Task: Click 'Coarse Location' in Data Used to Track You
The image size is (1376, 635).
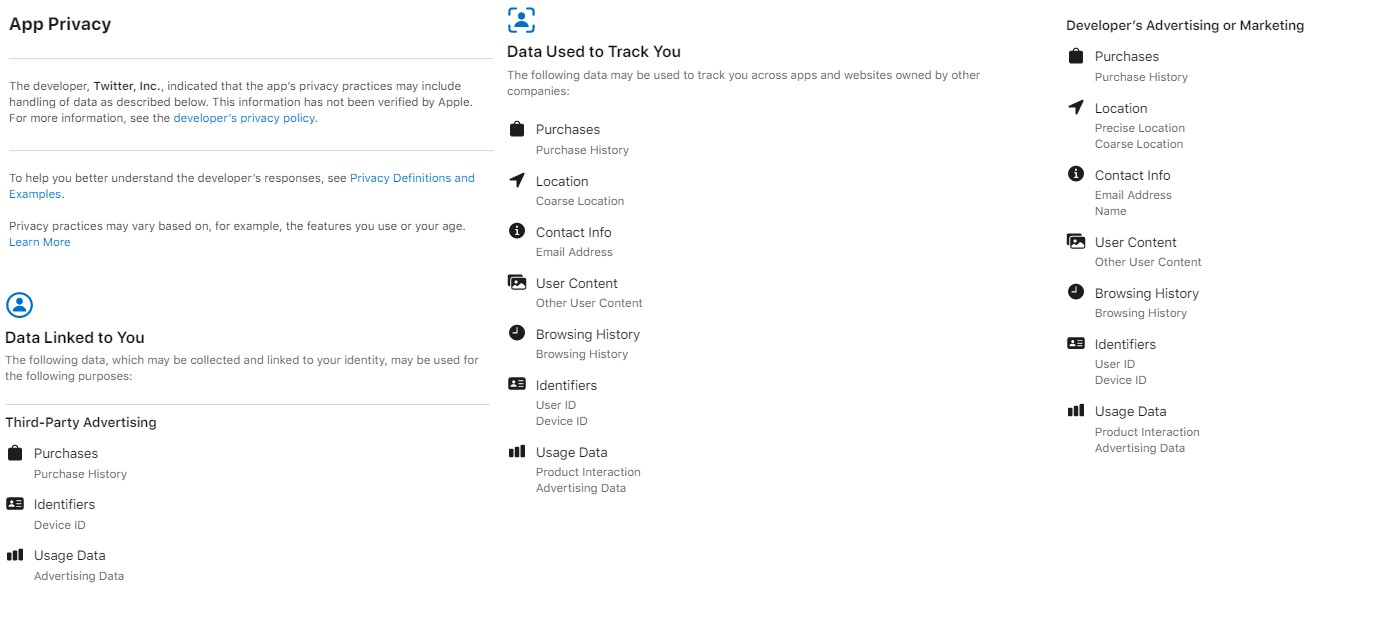Action: (580, 201)
